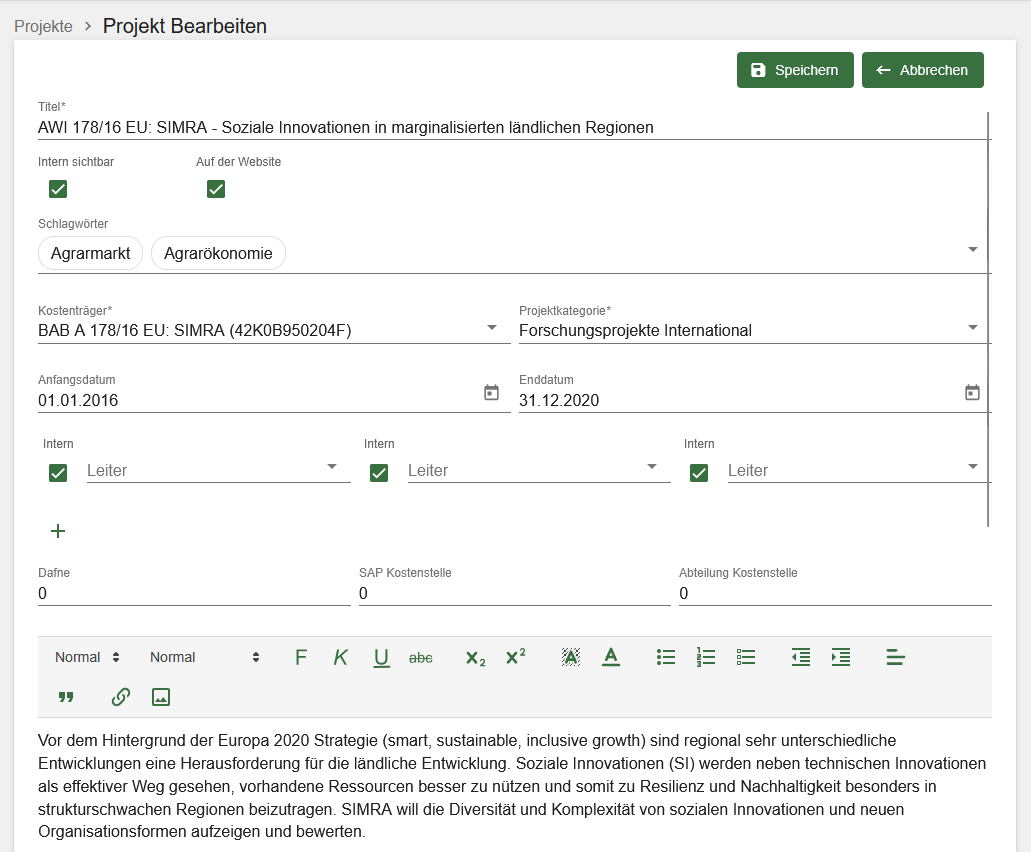1031x852 pixels.
Task: Decrease the text indent
Action: pyautogui.click(x=801, y=657)
